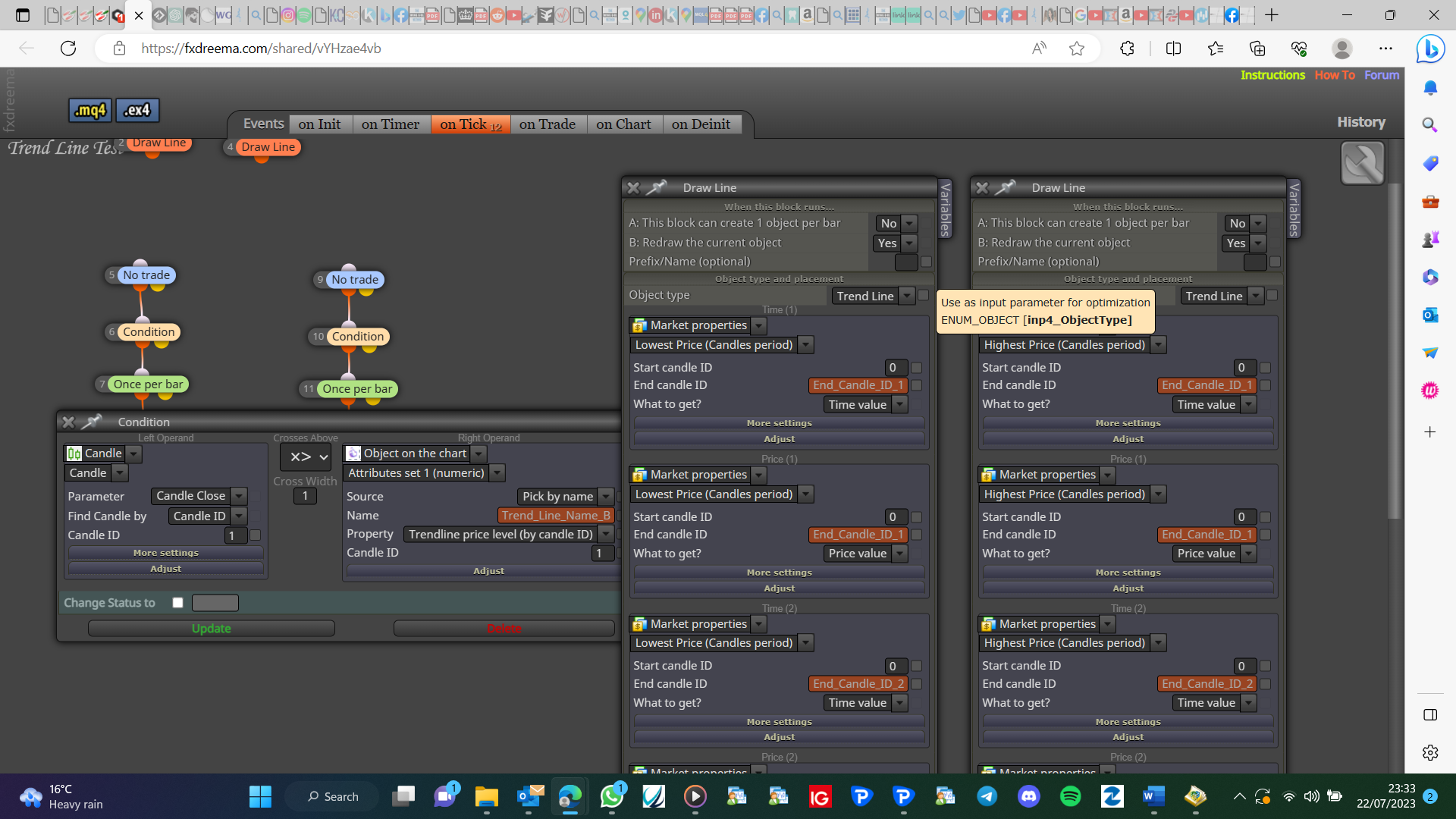Pin the Condition panel
The image size is (1456, 819).
click(x=92, y=422)
